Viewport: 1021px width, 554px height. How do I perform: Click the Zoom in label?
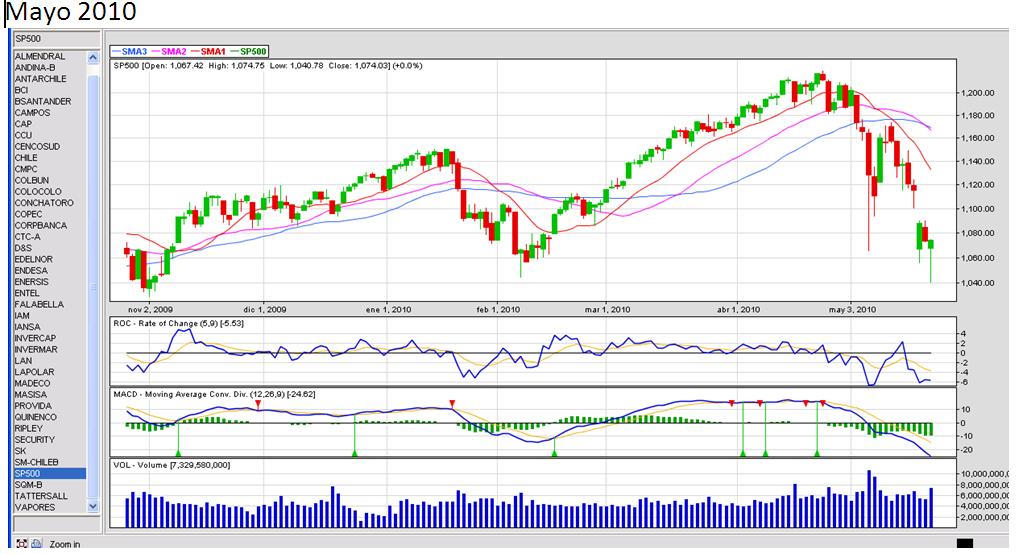point(64,544)
